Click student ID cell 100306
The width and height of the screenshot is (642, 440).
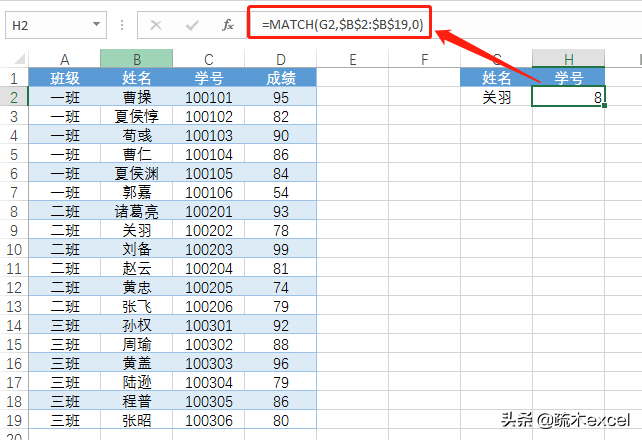209,420
